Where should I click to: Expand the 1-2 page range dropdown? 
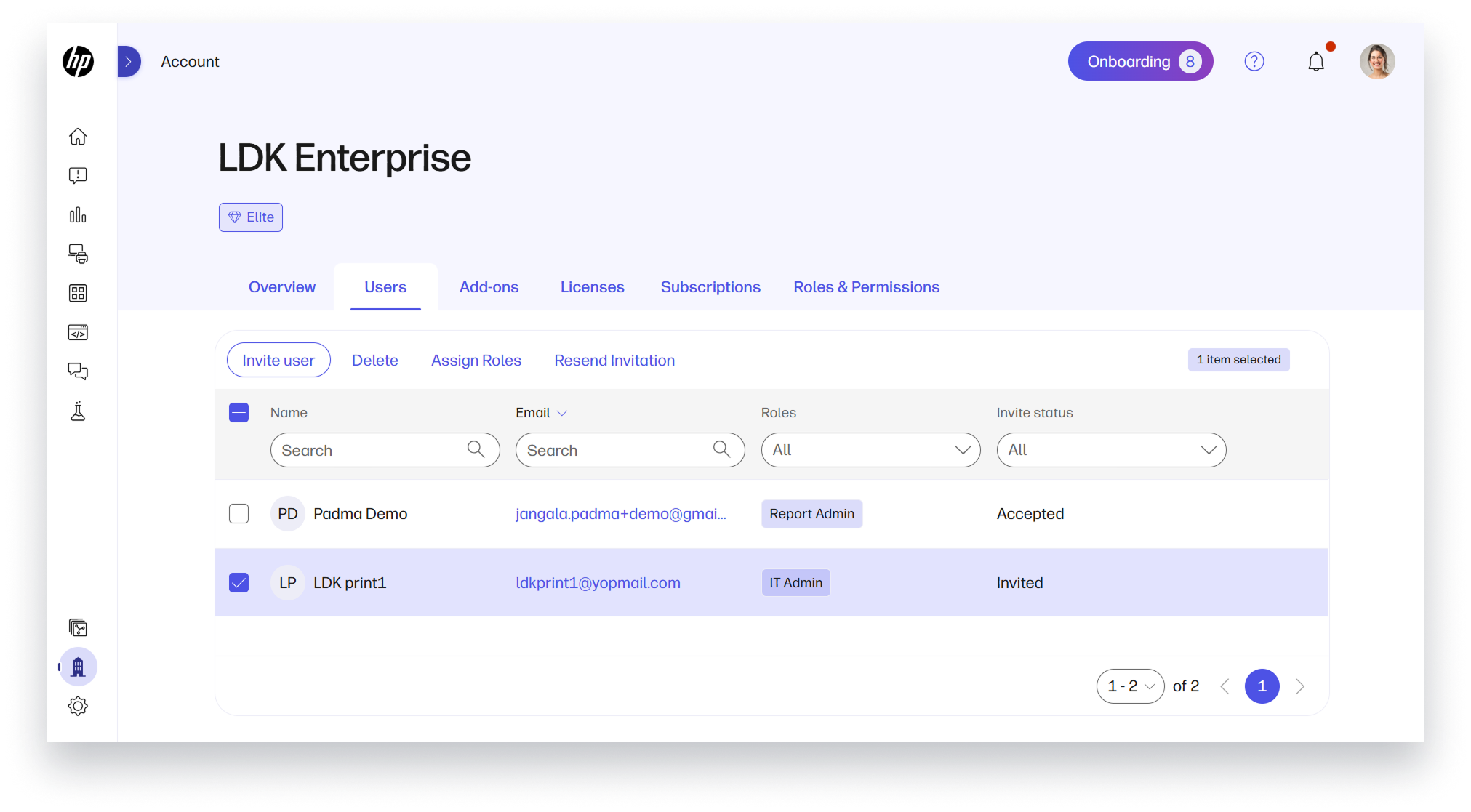pyautogui.click(x=1130, y=686)
